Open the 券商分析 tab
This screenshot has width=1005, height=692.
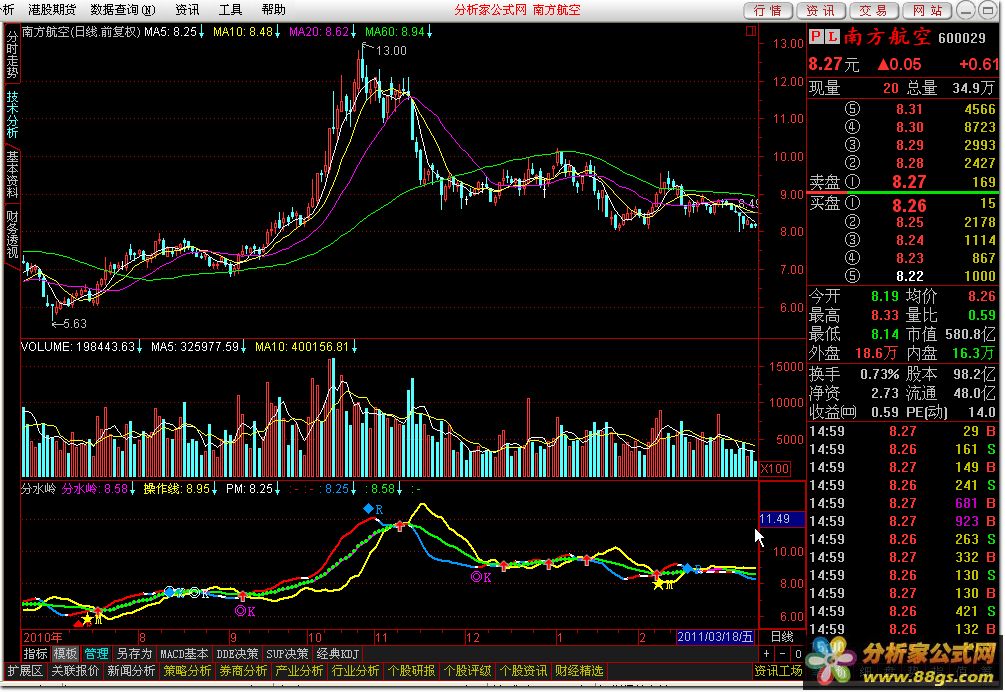click(x=244, y=671)
